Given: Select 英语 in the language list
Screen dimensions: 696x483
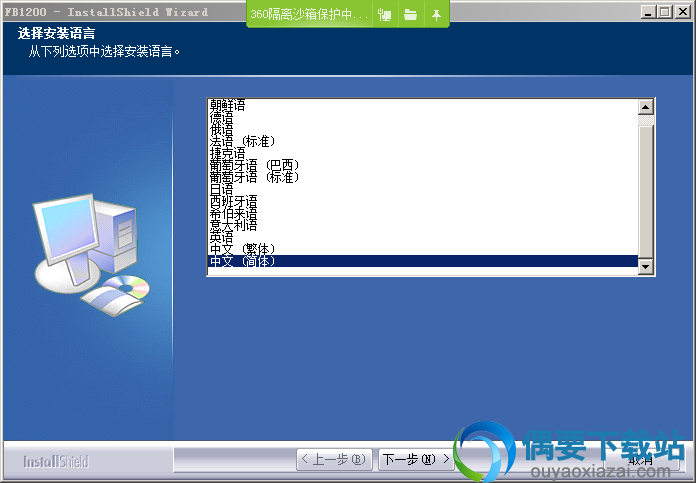Looking at the screenshot, I should [423, 237].
